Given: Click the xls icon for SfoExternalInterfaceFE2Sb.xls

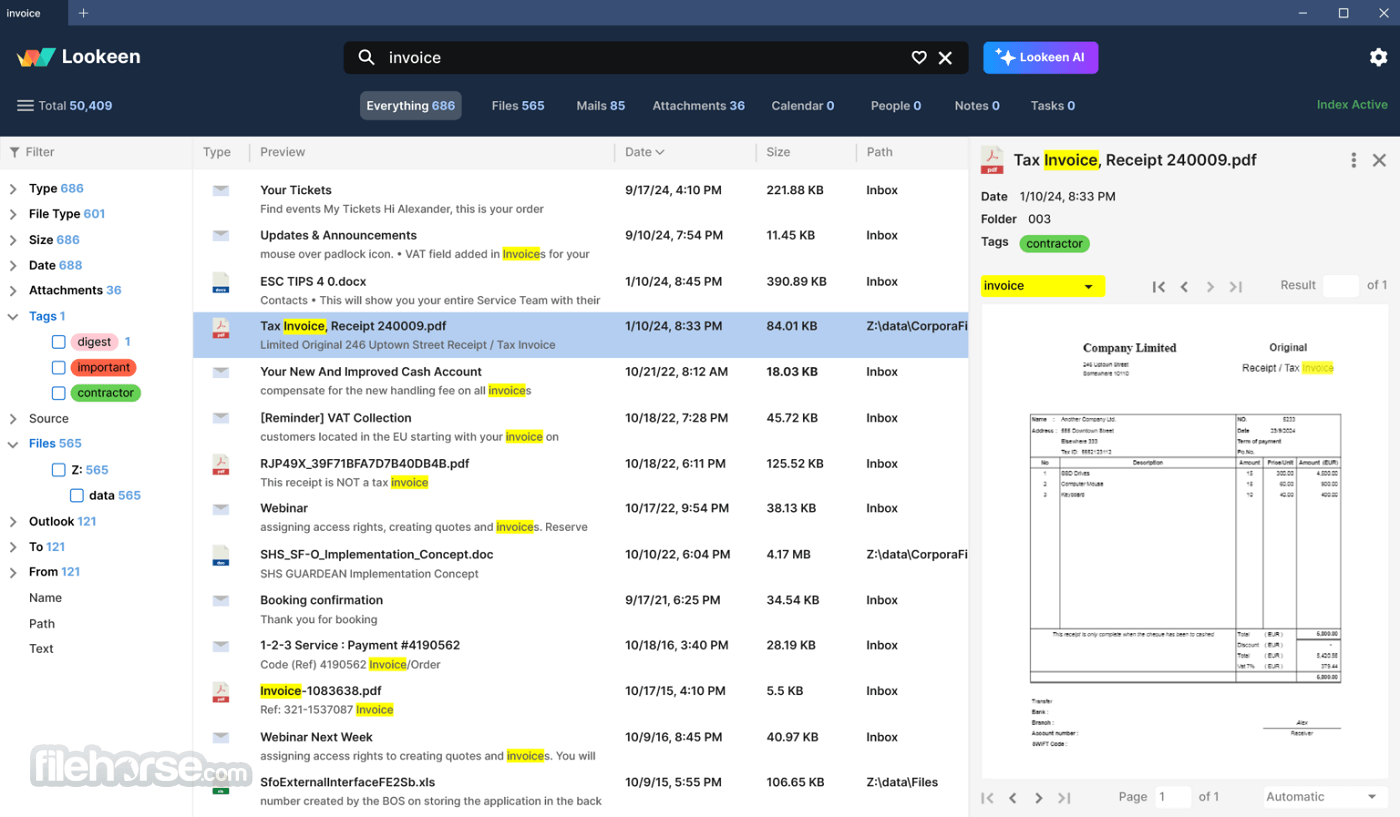Looking at the screenshot, I should click(x=221, y=783).
